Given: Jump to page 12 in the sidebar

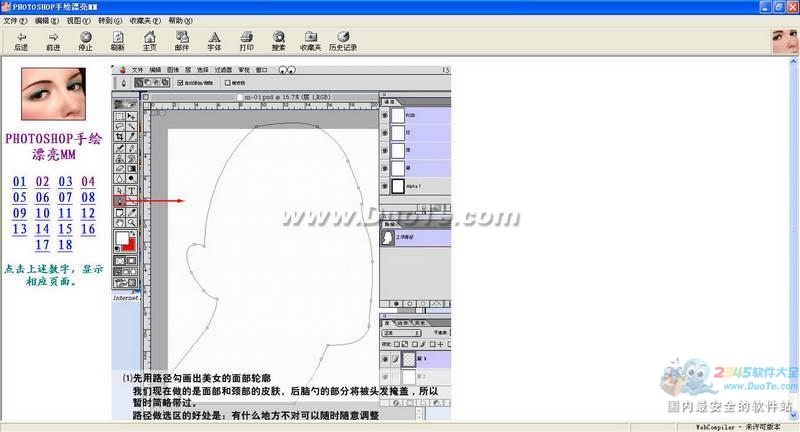Looking at the screenshot, I should (88, 213).
